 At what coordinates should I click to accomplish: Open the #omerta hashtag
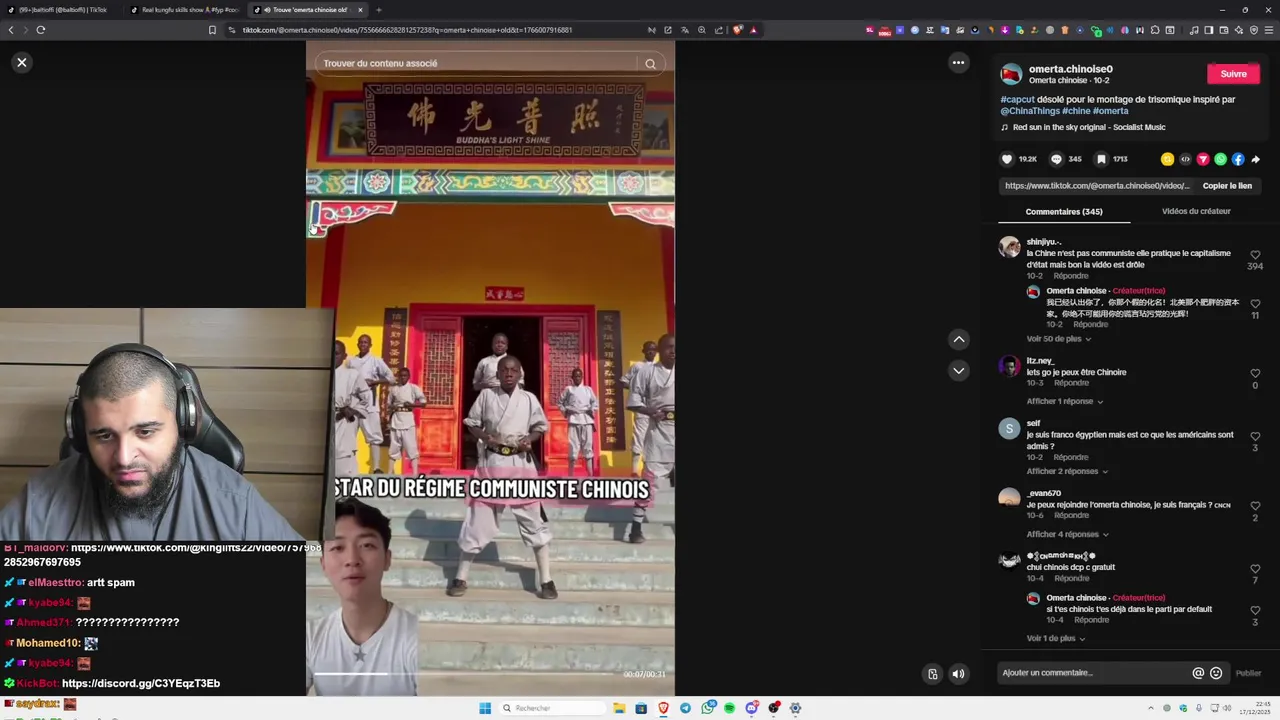click(1110, 111)
